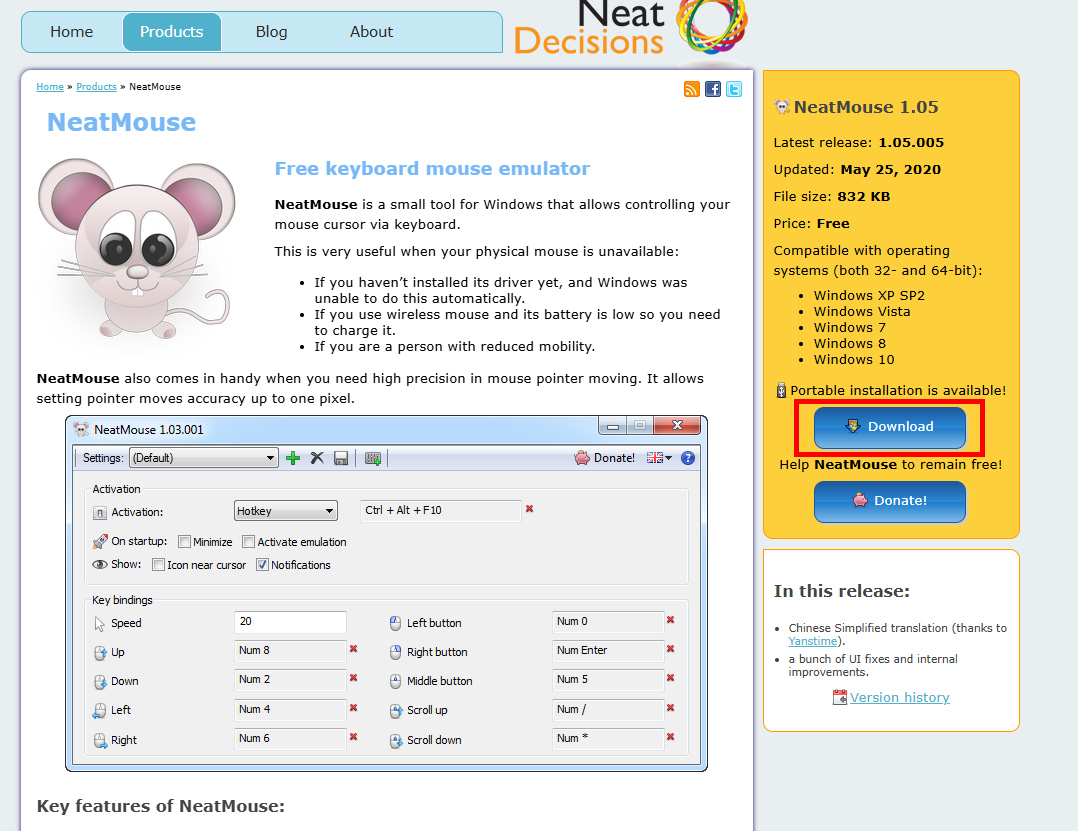
Task: Clear the Scroll up binding
Action: [670, 708]
